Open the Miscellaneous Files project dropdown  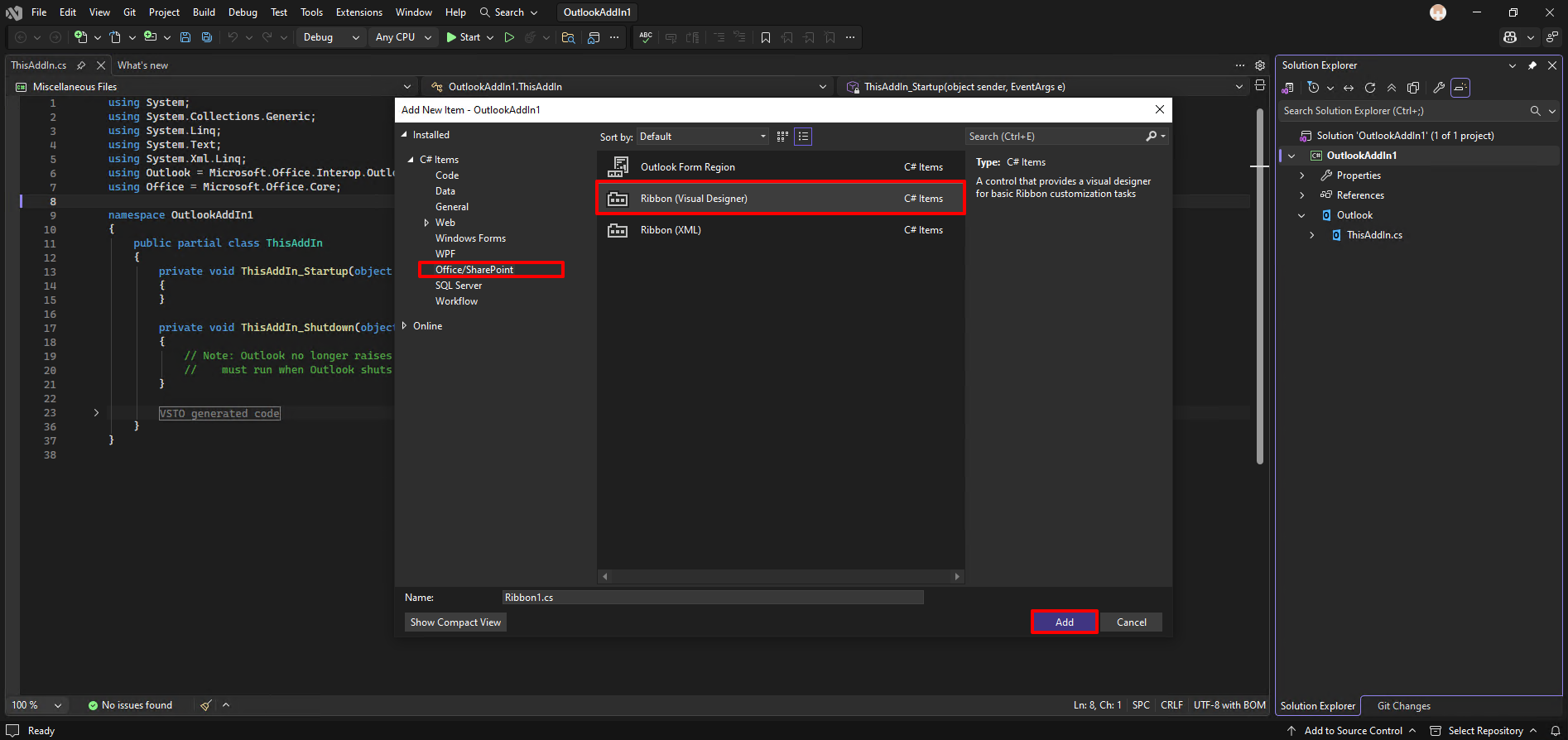(214, 87)
